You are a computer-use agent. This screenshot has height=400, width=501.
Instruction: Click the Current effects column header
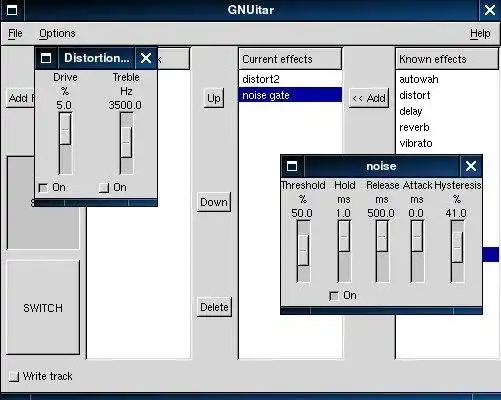pos(290,59)
